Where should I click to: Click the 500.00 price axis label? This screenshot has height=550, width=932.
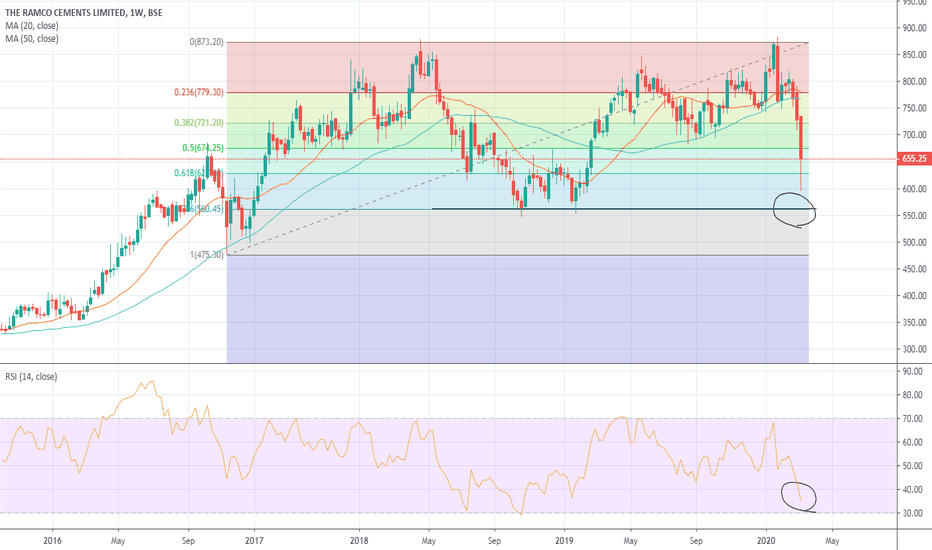(x=914, y=243)
